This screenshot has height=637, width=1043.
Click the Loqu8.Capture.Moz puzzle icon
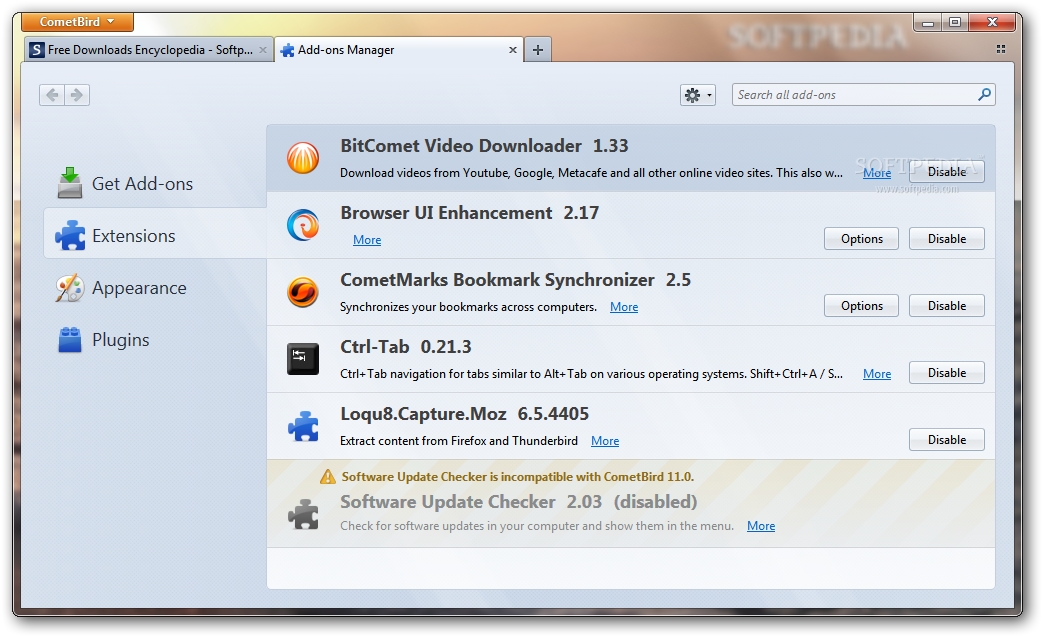(303, 426)
